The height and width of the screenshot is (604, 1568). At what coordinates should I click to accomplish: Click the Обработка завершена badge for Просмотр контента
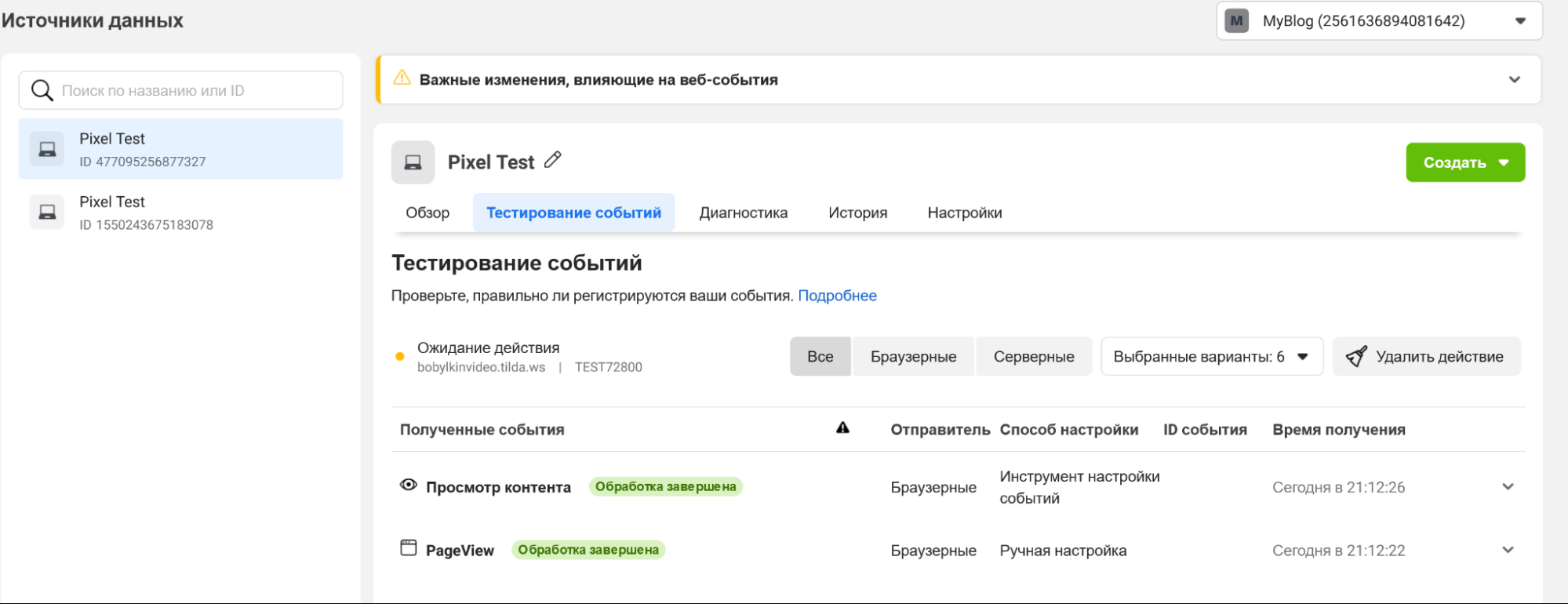(x=665, y=486)
